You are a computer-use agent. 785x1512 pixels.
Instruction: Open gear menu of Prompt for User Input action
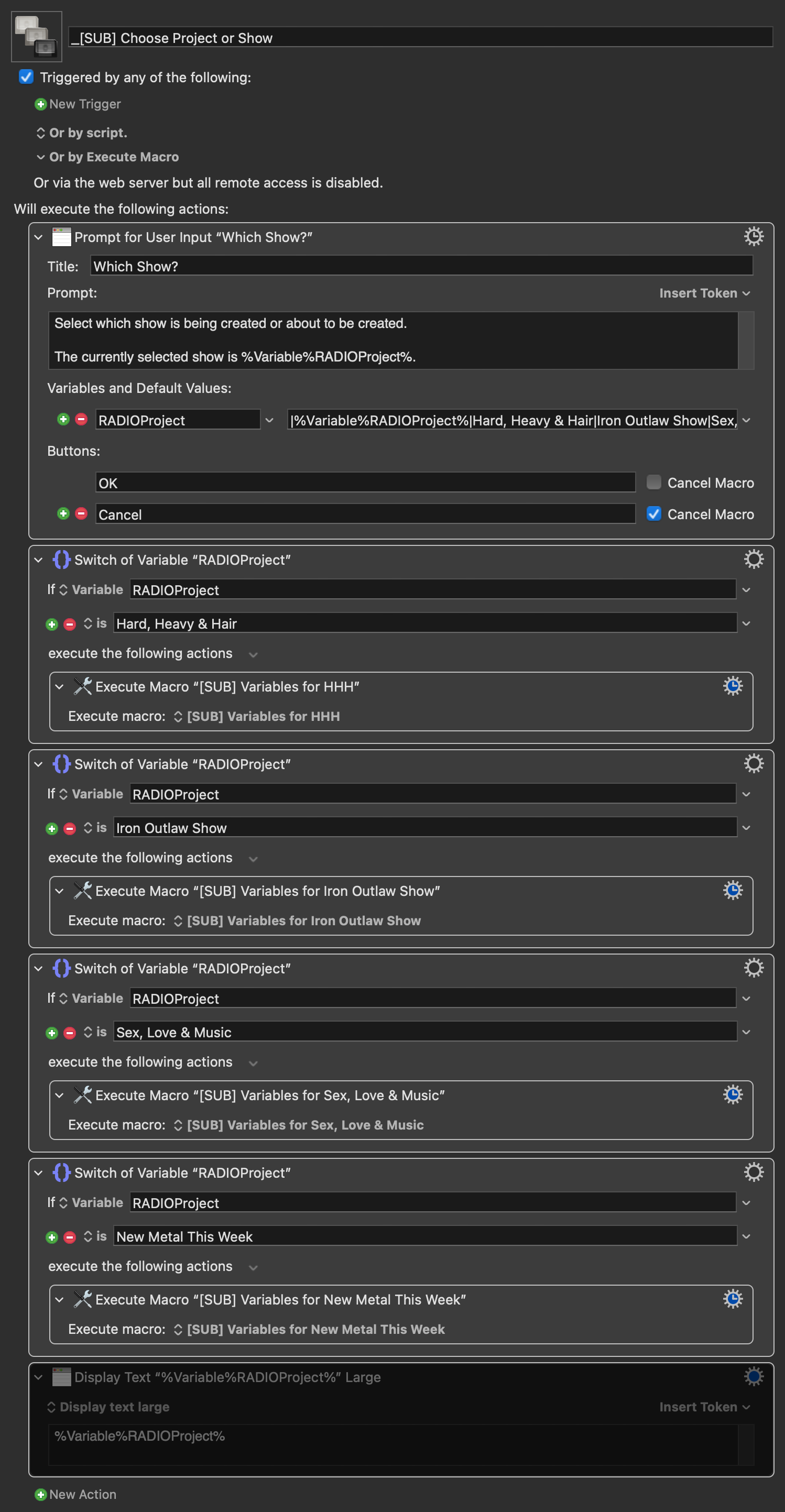(753, 236)
